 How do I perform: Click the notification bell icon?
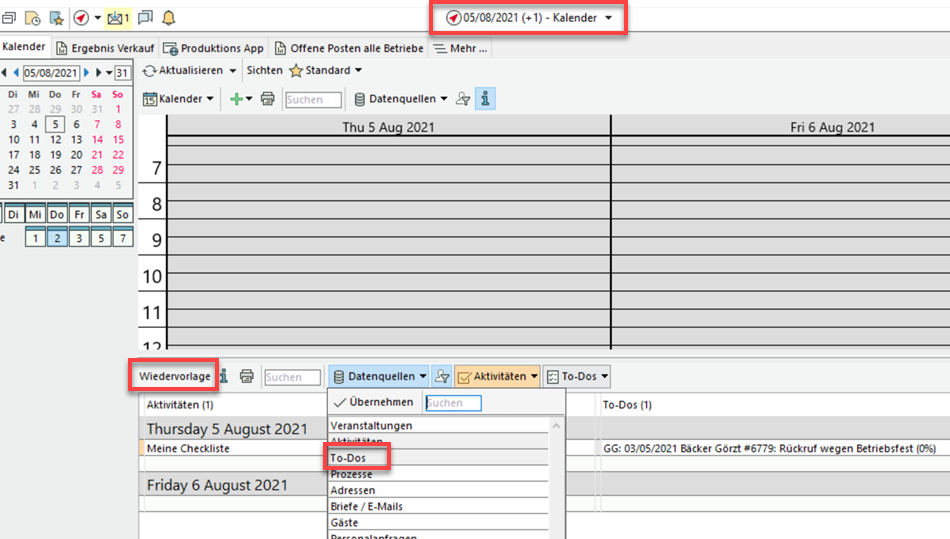click(168, 18)
